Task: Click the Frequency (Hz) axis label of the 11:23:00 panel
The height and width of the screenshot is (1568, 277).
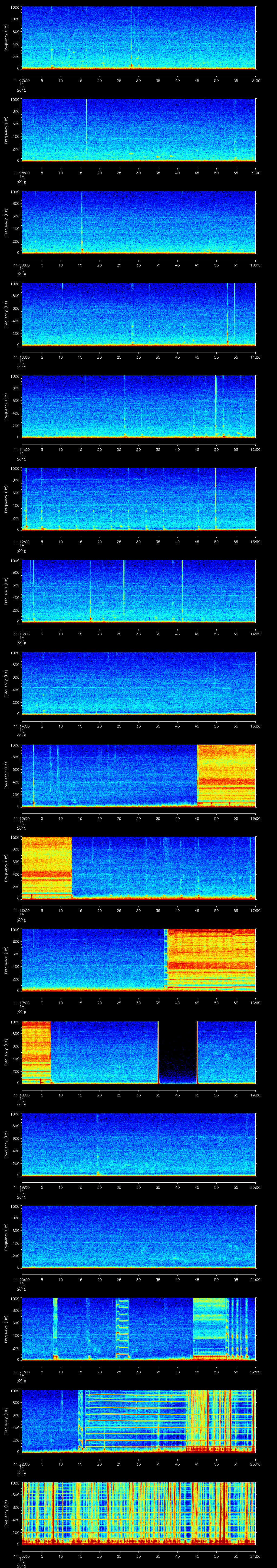Action: 6,1513
